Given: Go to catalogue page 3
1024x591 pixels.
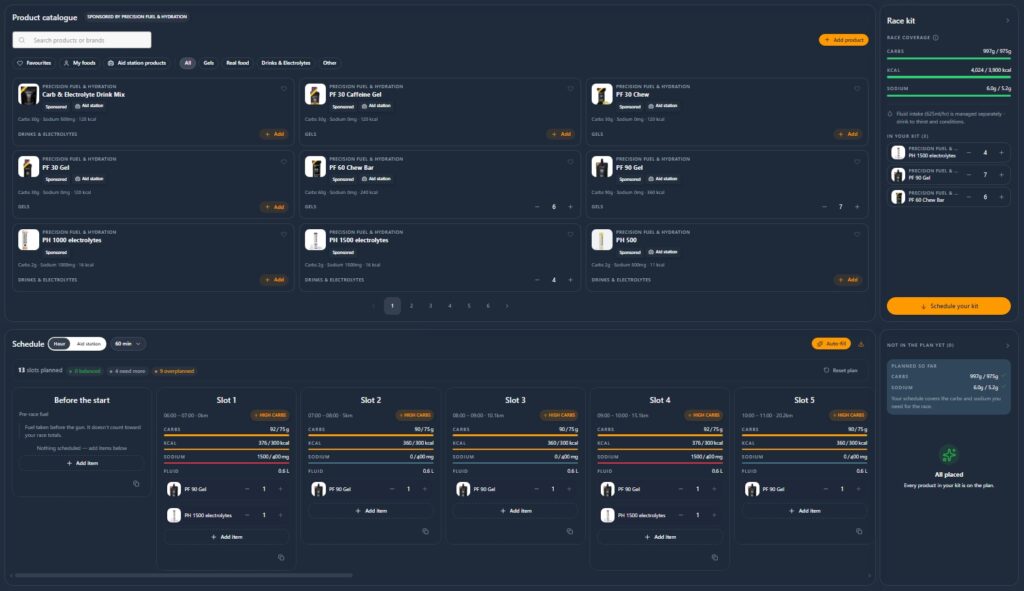Looking at the screenshot, I should pyautogui.click(x=430, y=306).
